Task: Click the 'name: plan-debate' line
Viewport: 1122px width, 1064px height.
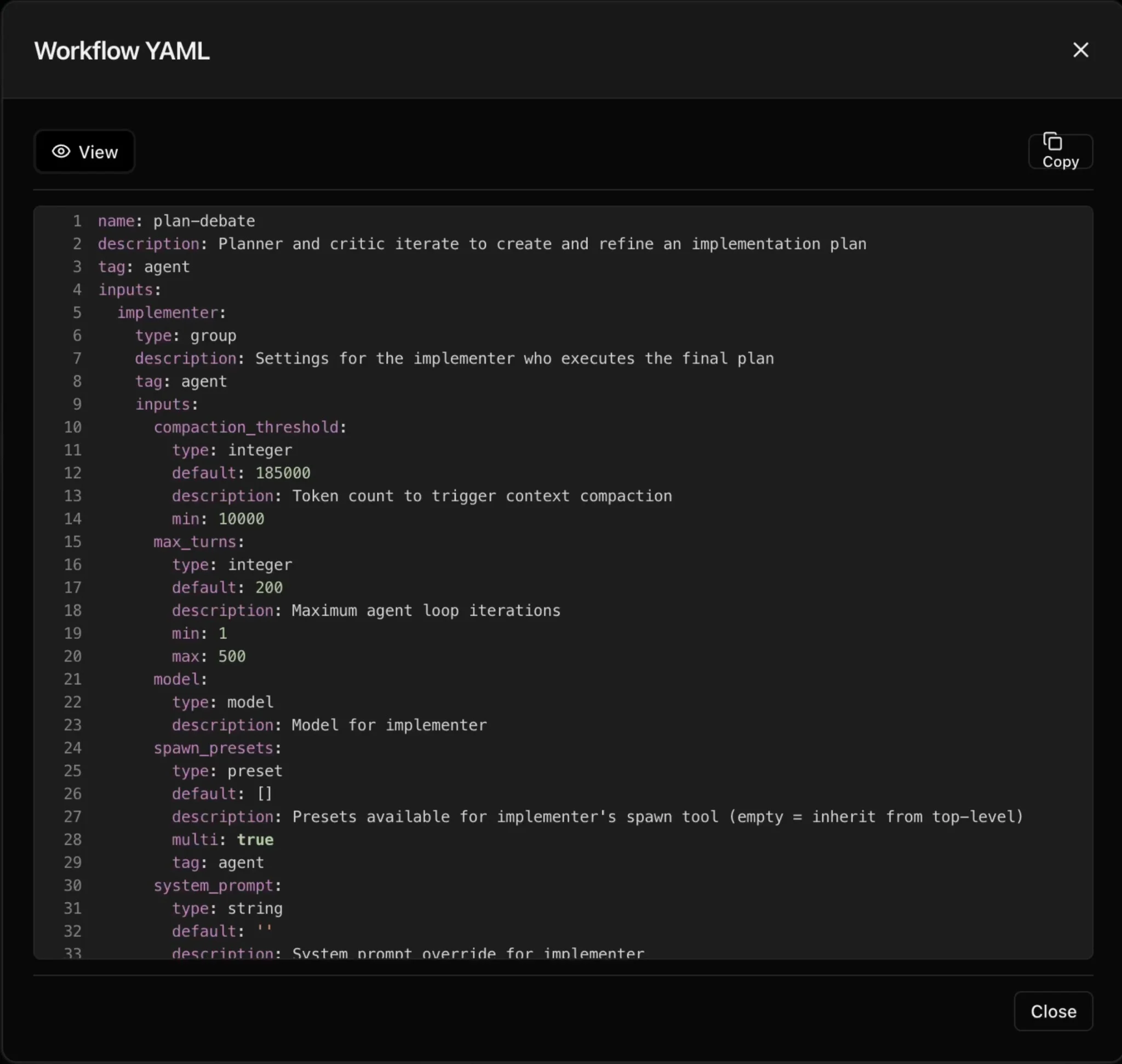Action: (176, 221)
